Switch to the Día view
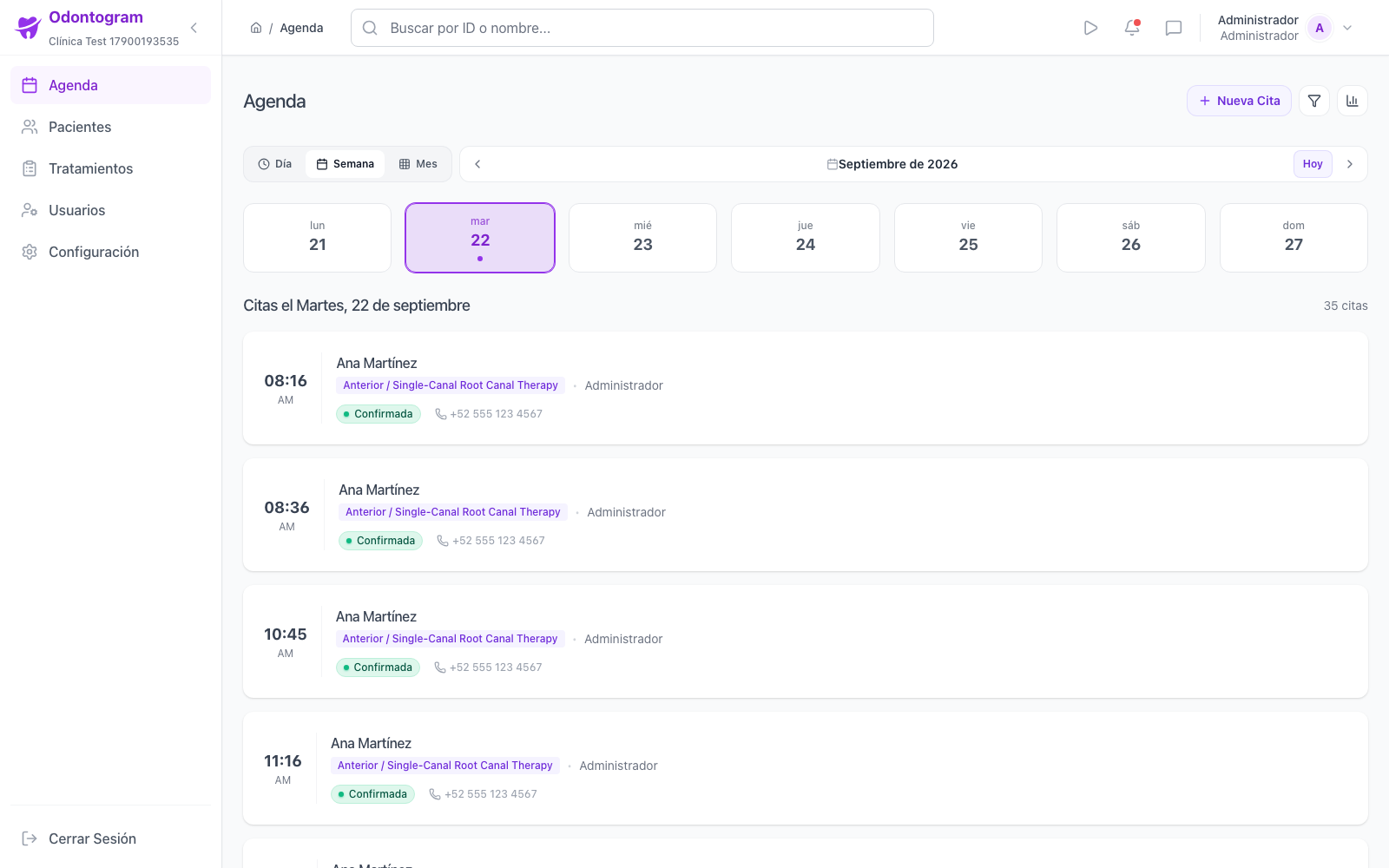Viewport: 1389px width, 868px height. point(275,164)
